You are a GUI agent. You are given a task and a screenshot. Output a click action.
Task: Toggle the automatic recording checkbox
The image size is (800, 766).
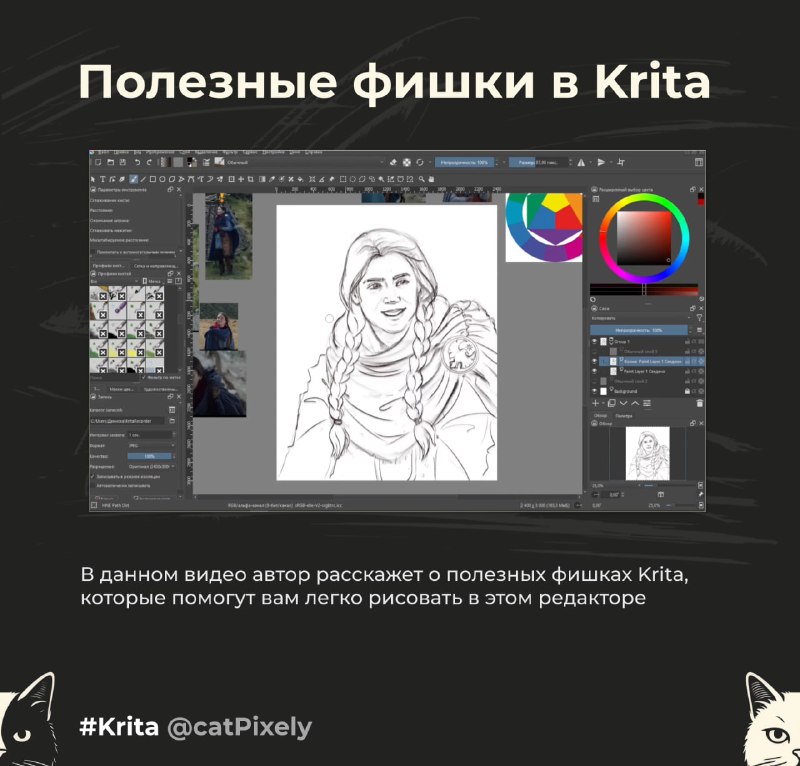(x=93, y=486)
